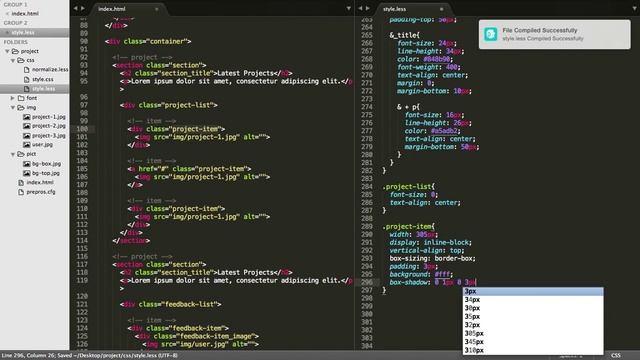Open left pane tab list dropdown
This screenshot has width=640, height=360.
coord(349,8)
